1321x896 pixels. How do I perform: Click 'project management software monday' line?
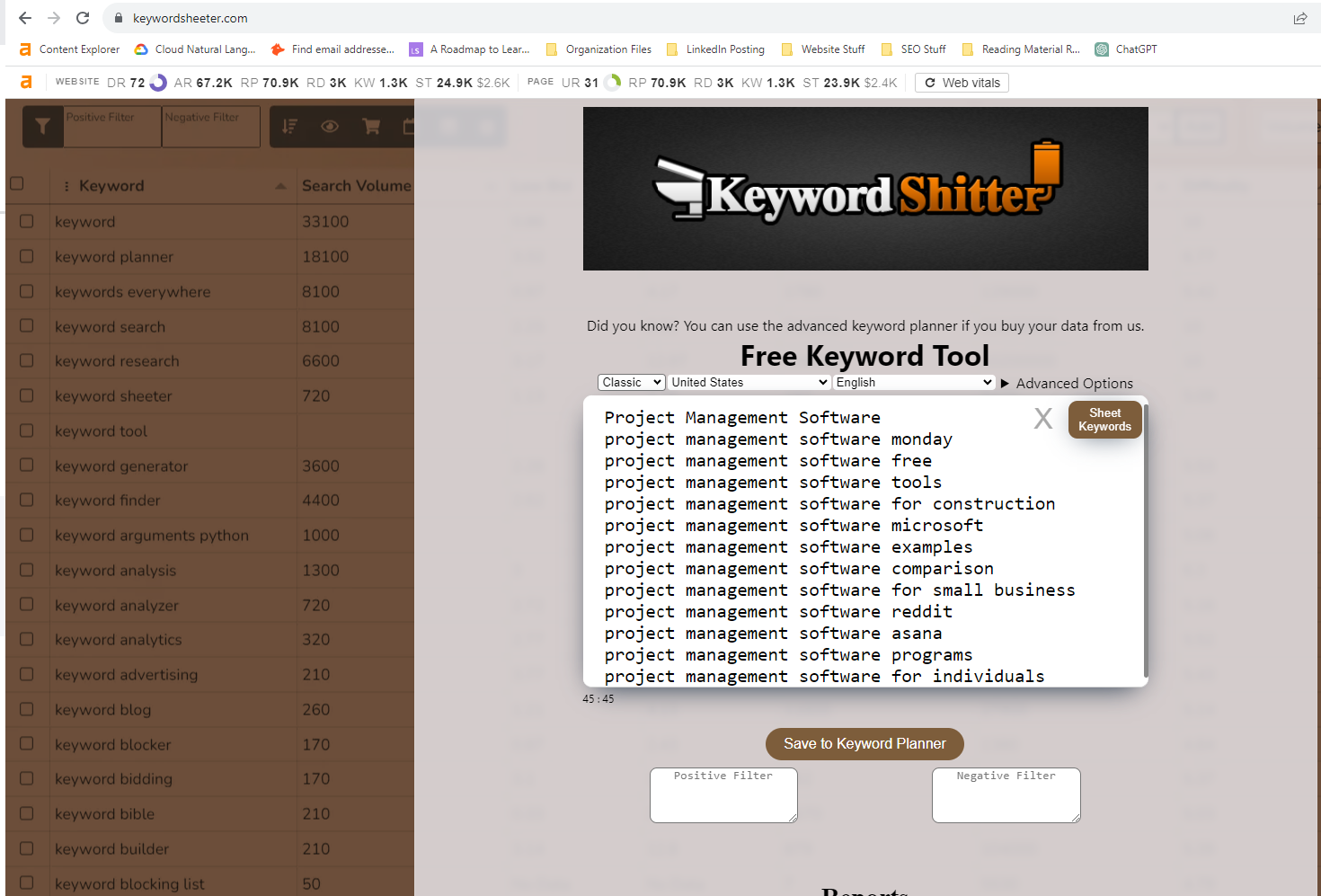pos(778,439)
